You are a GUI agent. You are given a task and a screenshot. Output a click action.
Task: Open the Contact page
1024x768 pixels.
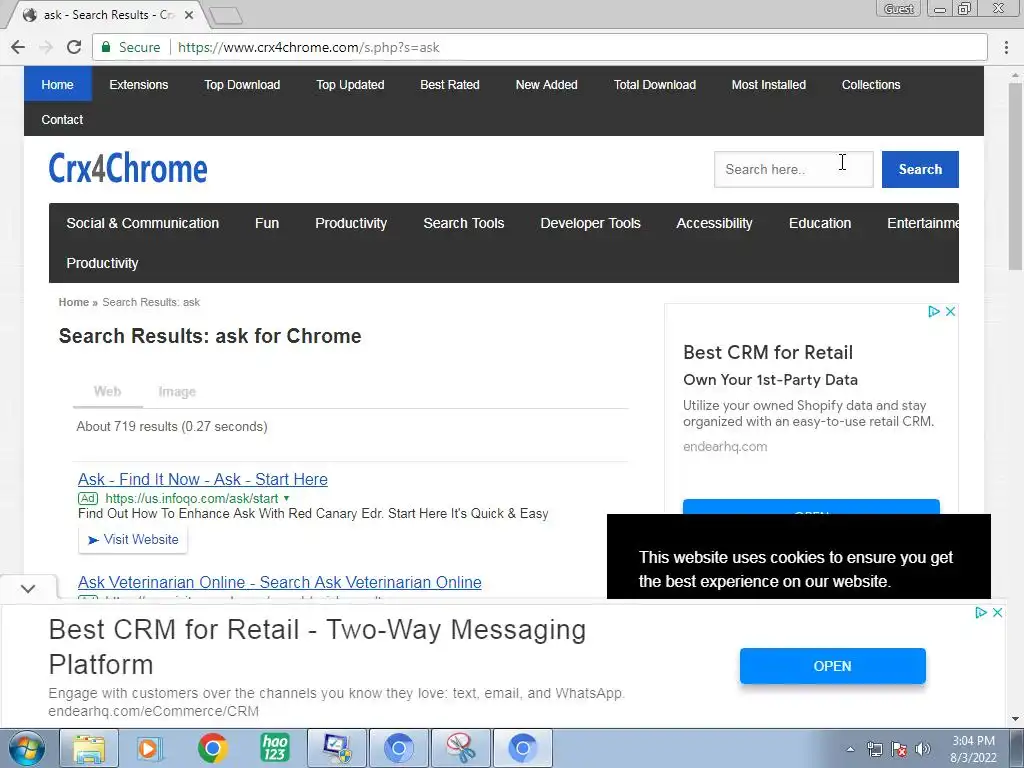click(62, 120)
